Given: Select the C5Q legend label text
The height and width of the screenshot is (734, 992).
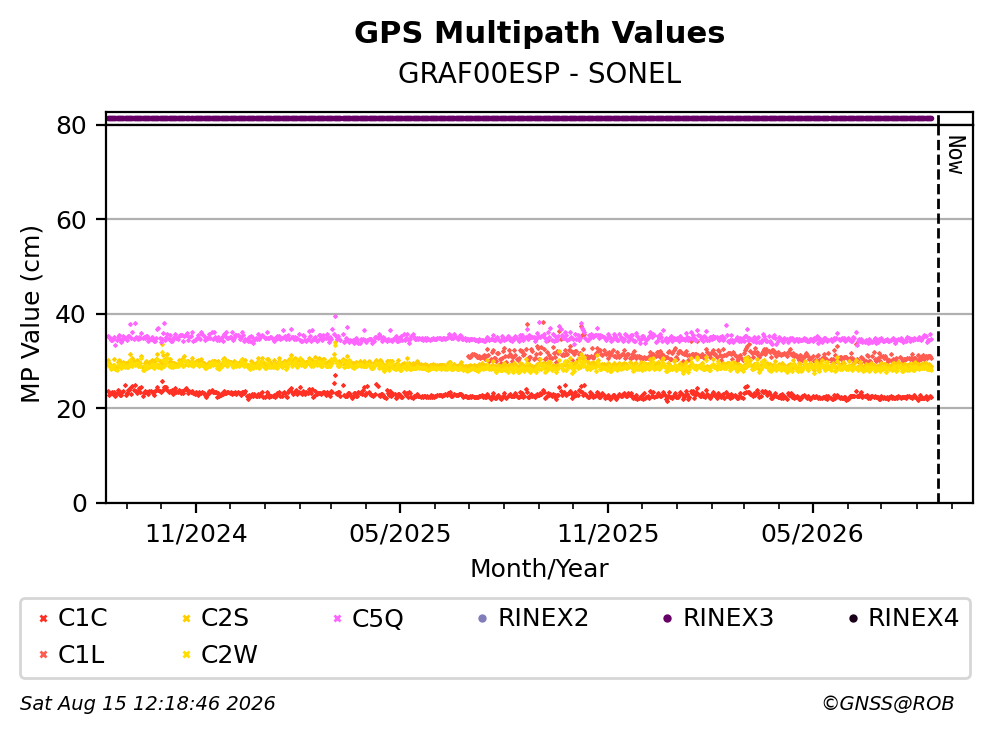Looking at the screenshot, I should coord(378,618).
